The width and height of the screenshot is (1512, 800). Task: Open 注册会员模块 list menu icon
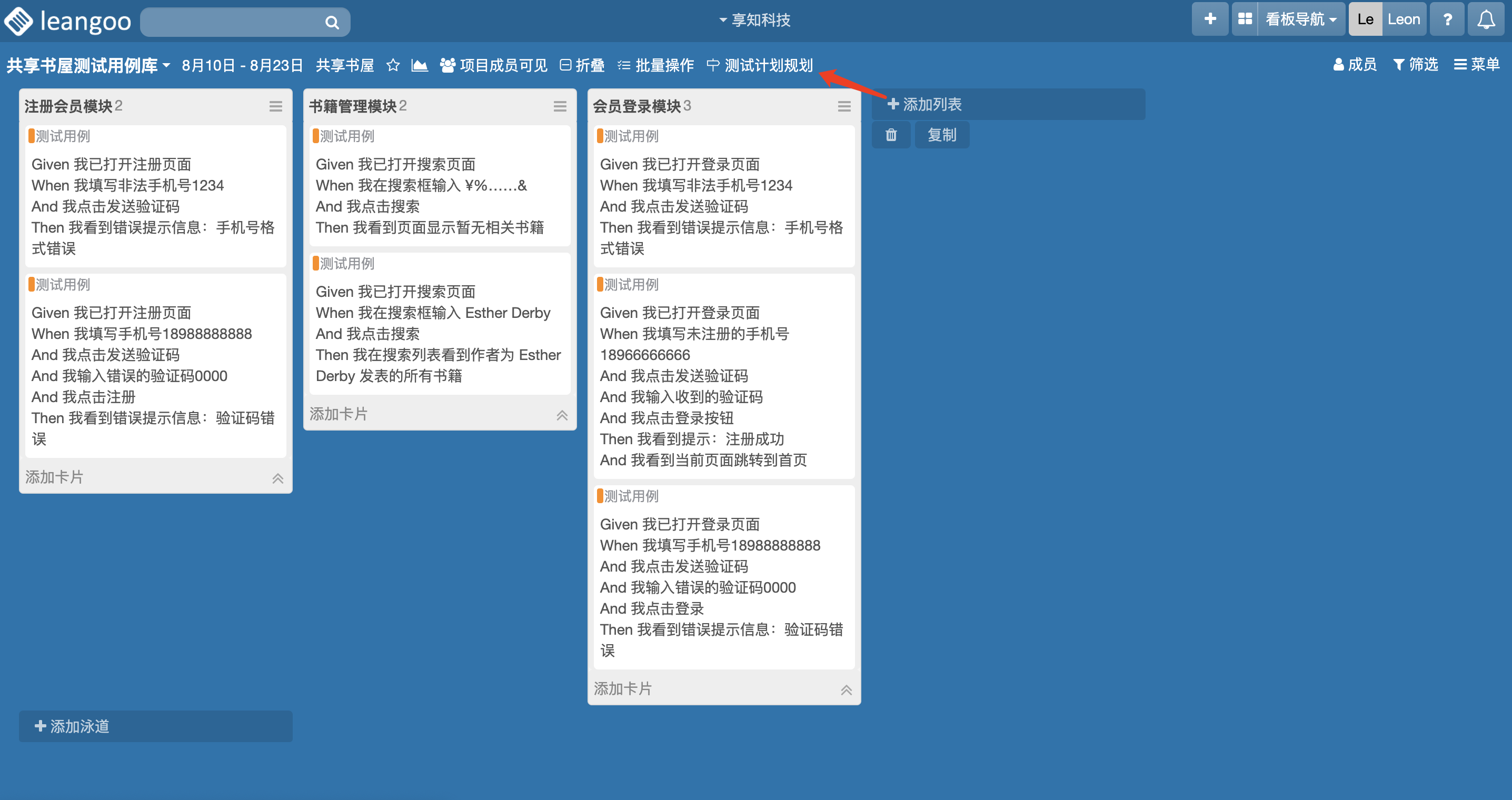pyautogui.click(x=275, y=106)
